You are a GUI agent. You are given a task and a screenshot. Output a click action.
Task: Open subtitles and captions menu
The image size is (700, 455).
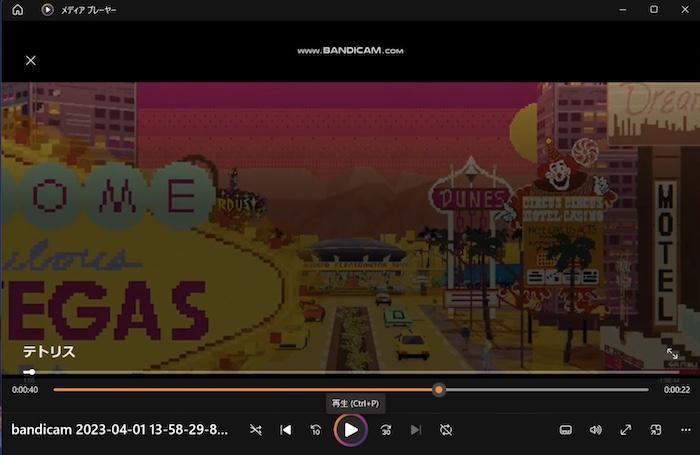click(x=566, y=430)
